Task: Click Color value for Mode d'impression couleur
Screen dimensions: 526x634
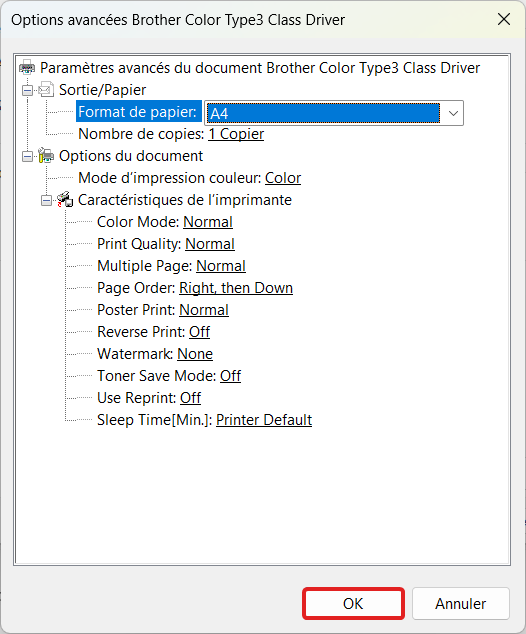Action: (283, 178)
